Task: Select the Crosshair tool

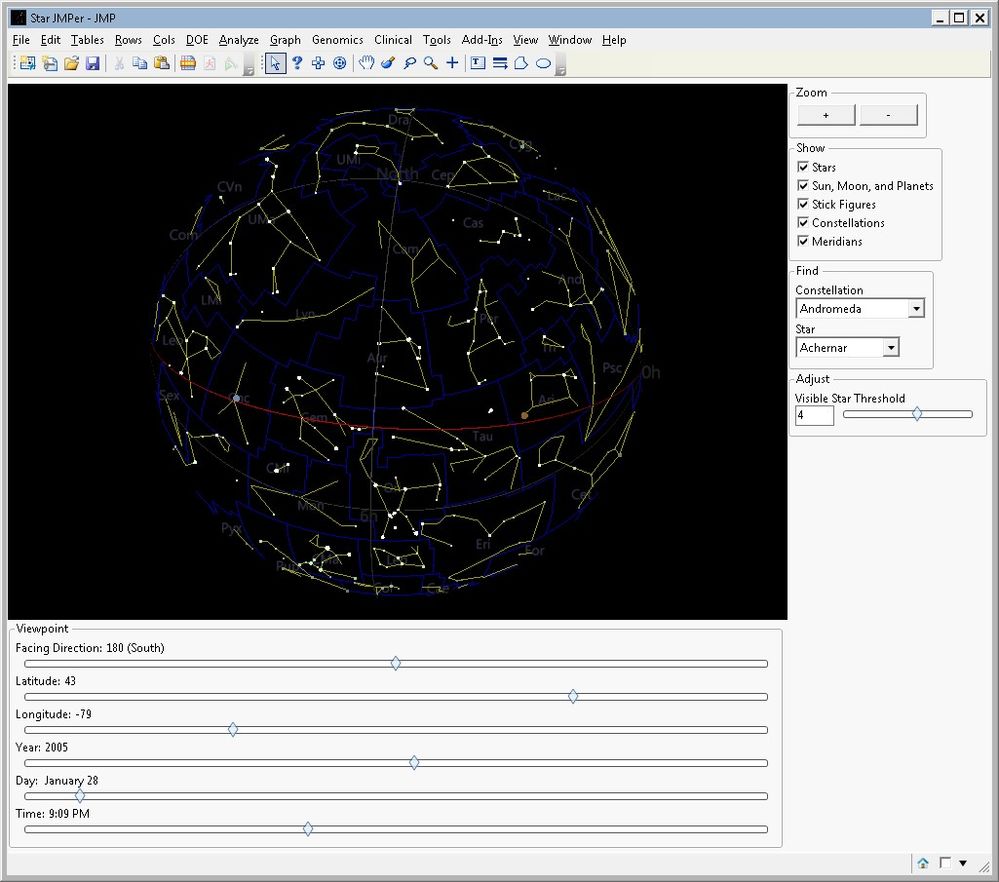Action: 452,63
